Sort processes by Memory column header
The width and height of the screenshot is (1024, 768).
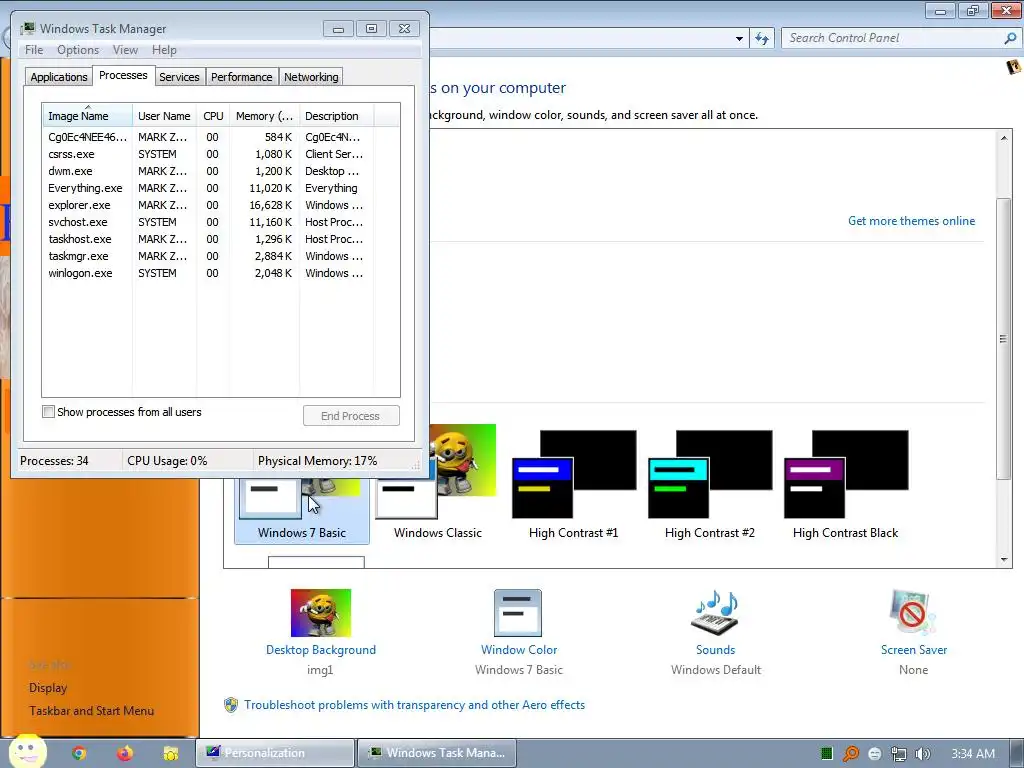click(264, 116)
